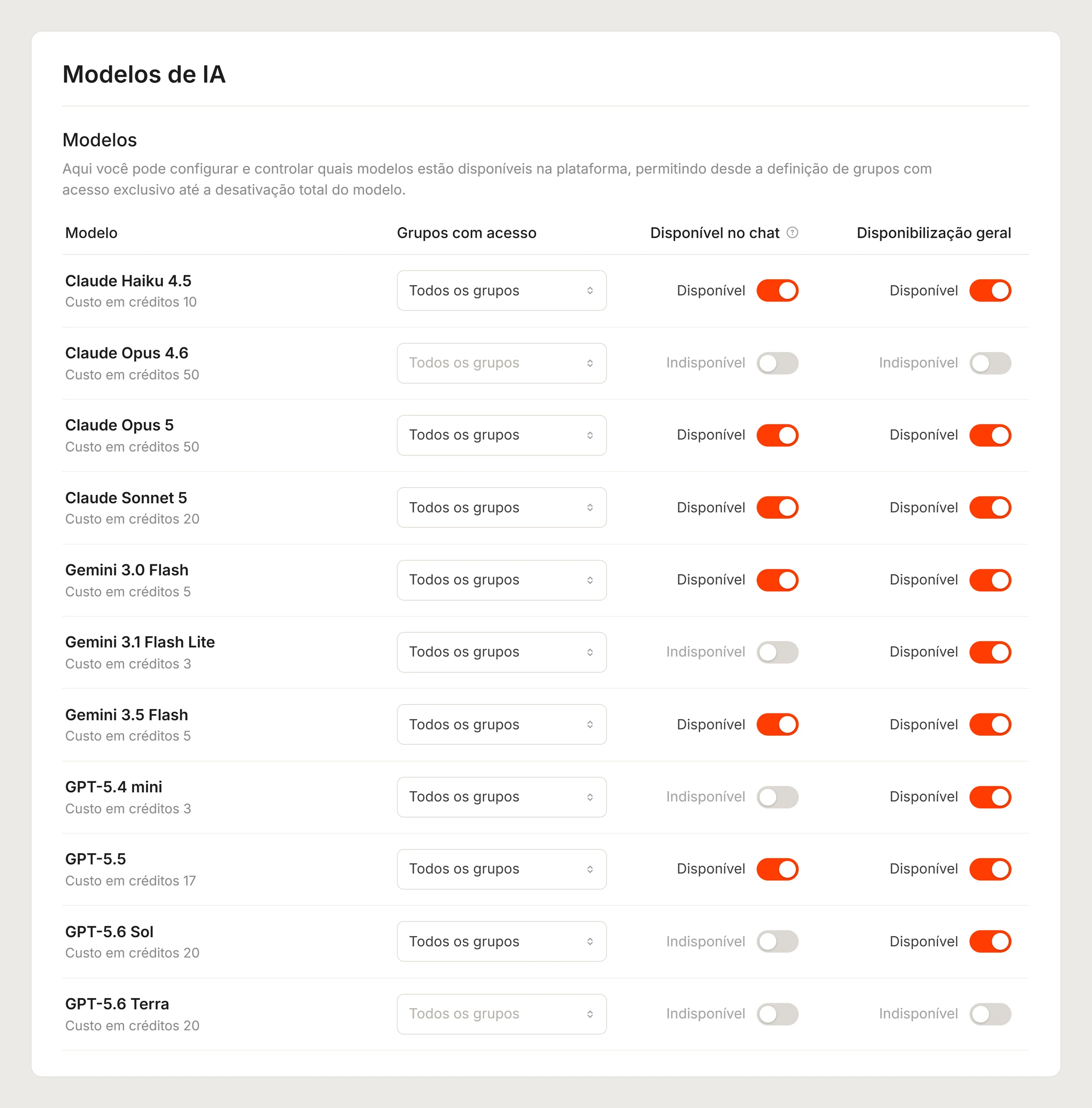1092x1108 pixels.
Task: Click the Modelo column header
Action: tap(91, 233)
